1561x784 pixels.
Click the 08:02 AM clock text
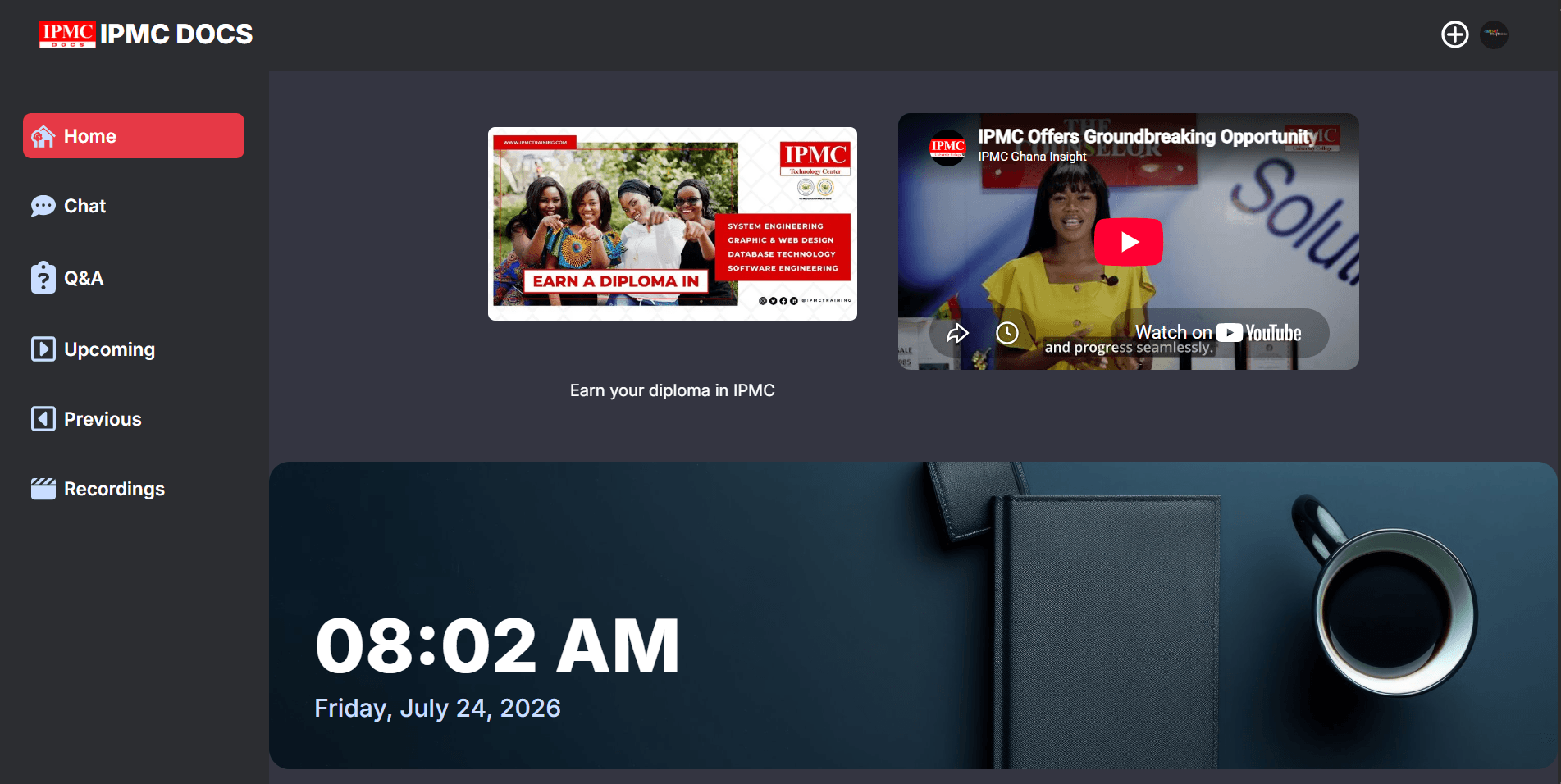click(497, 646)
